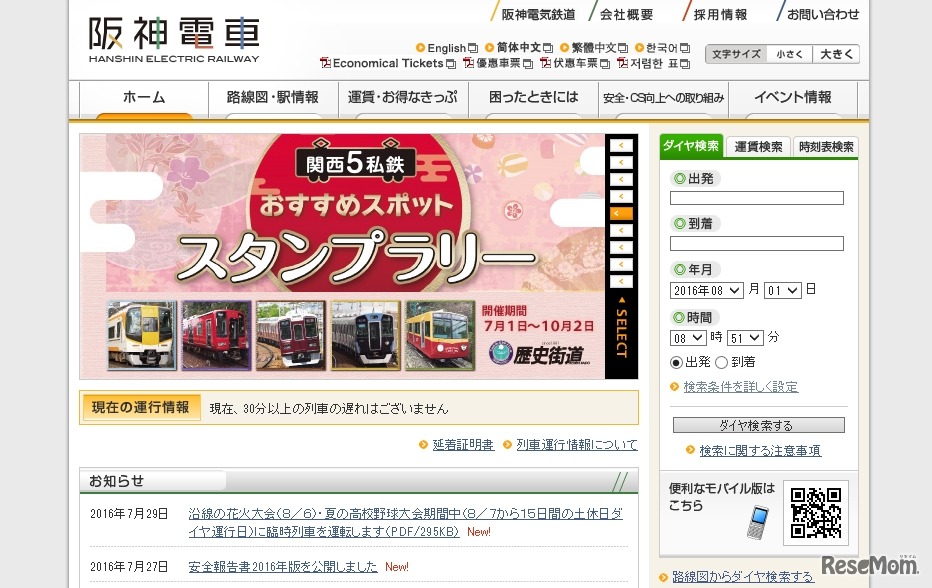932x588 pixels.
Task: Open English language site
Action: [x=446, y=48]
